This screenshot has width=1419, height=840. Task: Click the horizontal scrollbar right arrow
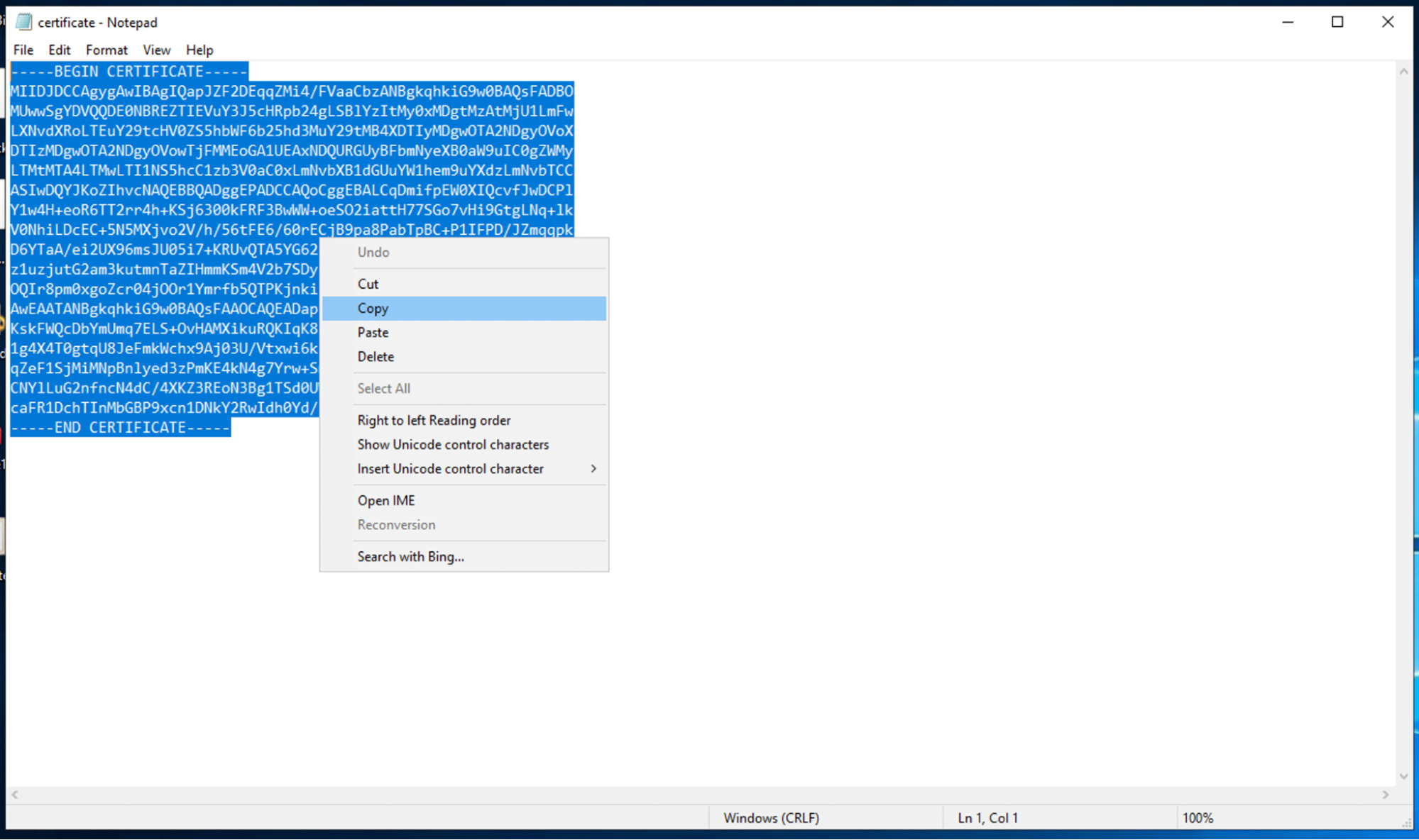click(1385, 795)
